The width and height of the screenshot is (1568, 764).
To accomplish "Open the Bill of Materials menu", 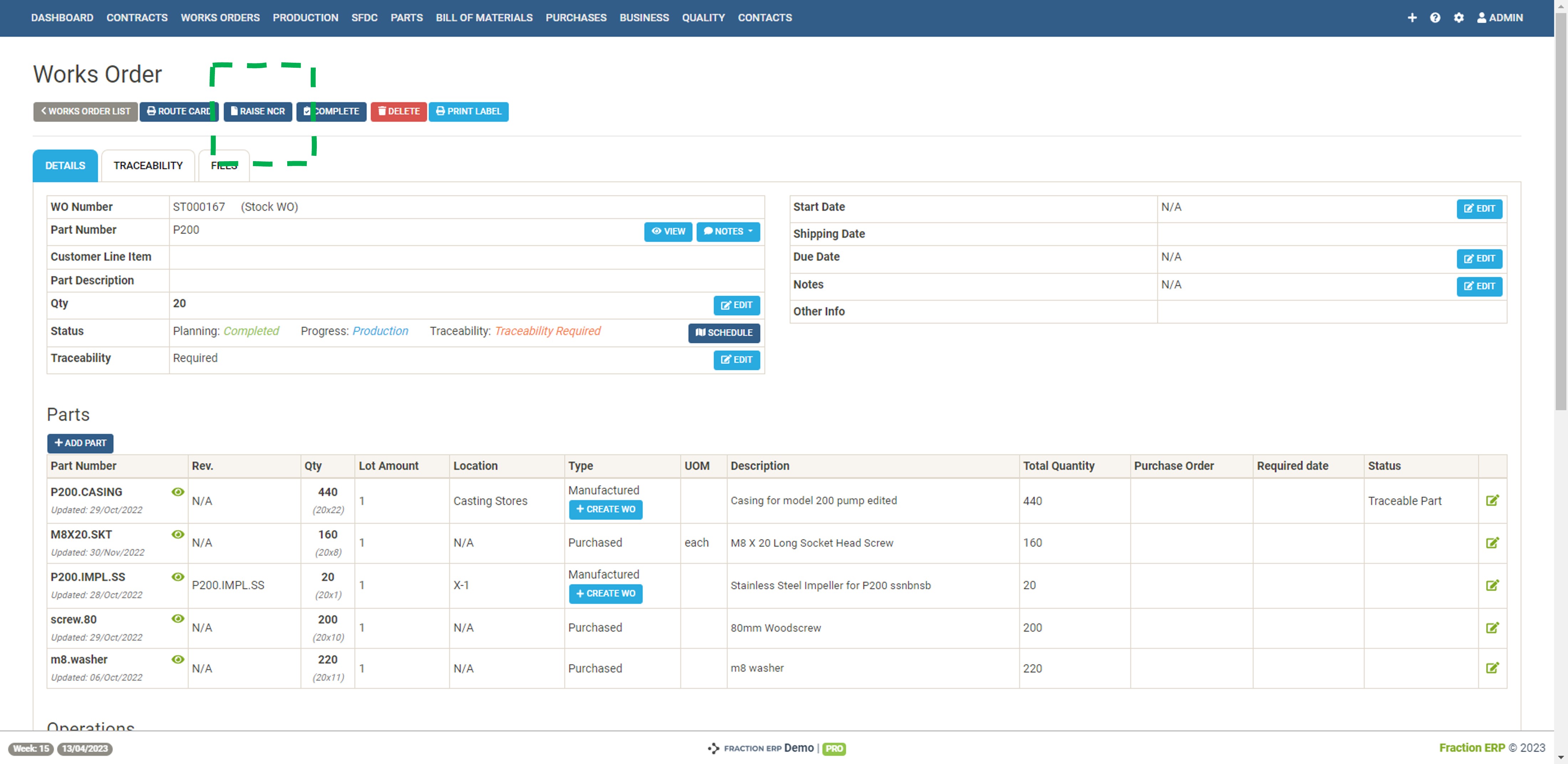I will (x=484, y=18).
